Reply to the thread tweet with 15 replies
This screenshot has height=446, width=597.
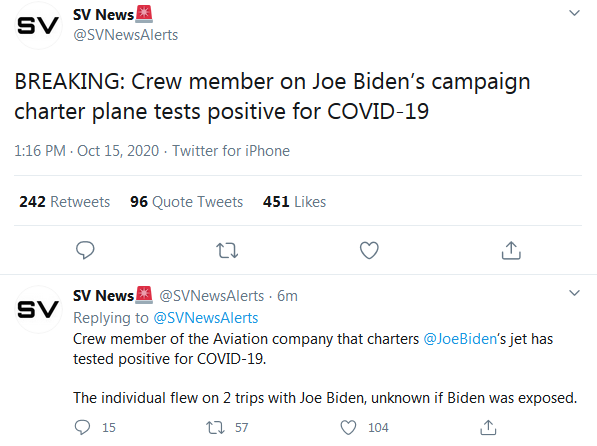coord(82,427)
